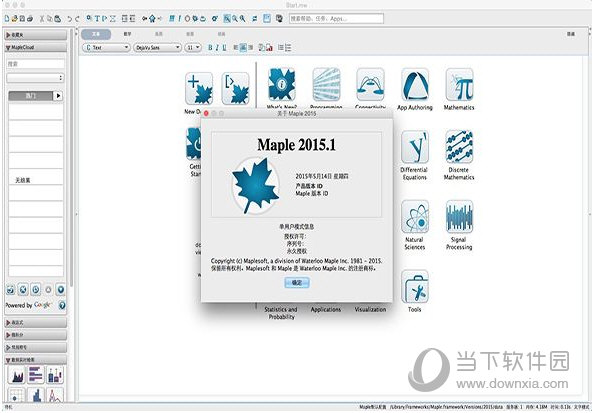Image resolution: width=593 pixels, height=413 pixels.
Task: Insert a box plot from Live Data Plots
Action: (55, 375)
